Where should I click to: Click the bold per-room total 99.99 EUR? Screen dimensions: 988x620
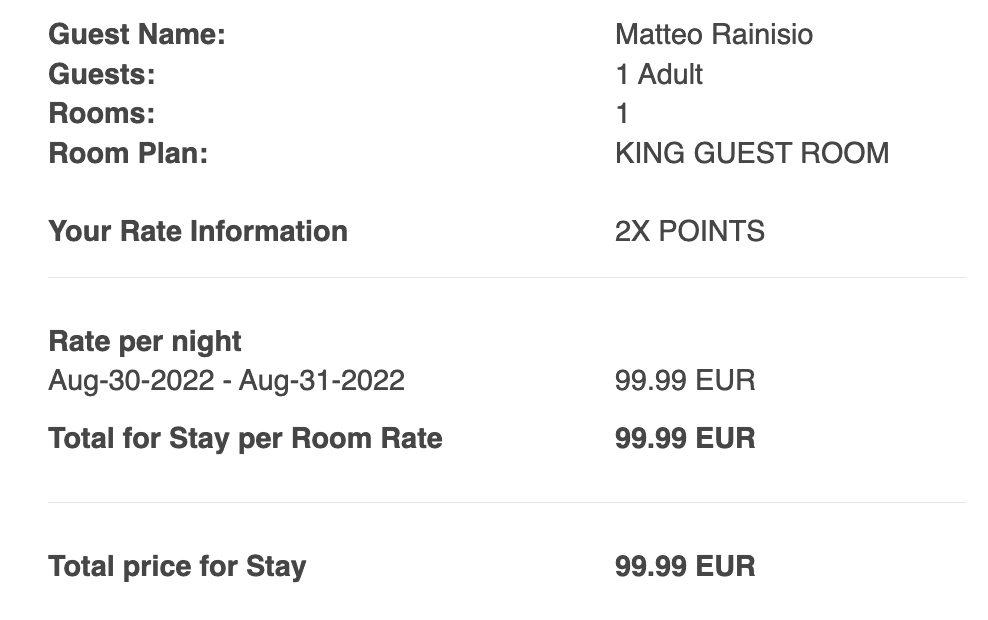[685, 439]
